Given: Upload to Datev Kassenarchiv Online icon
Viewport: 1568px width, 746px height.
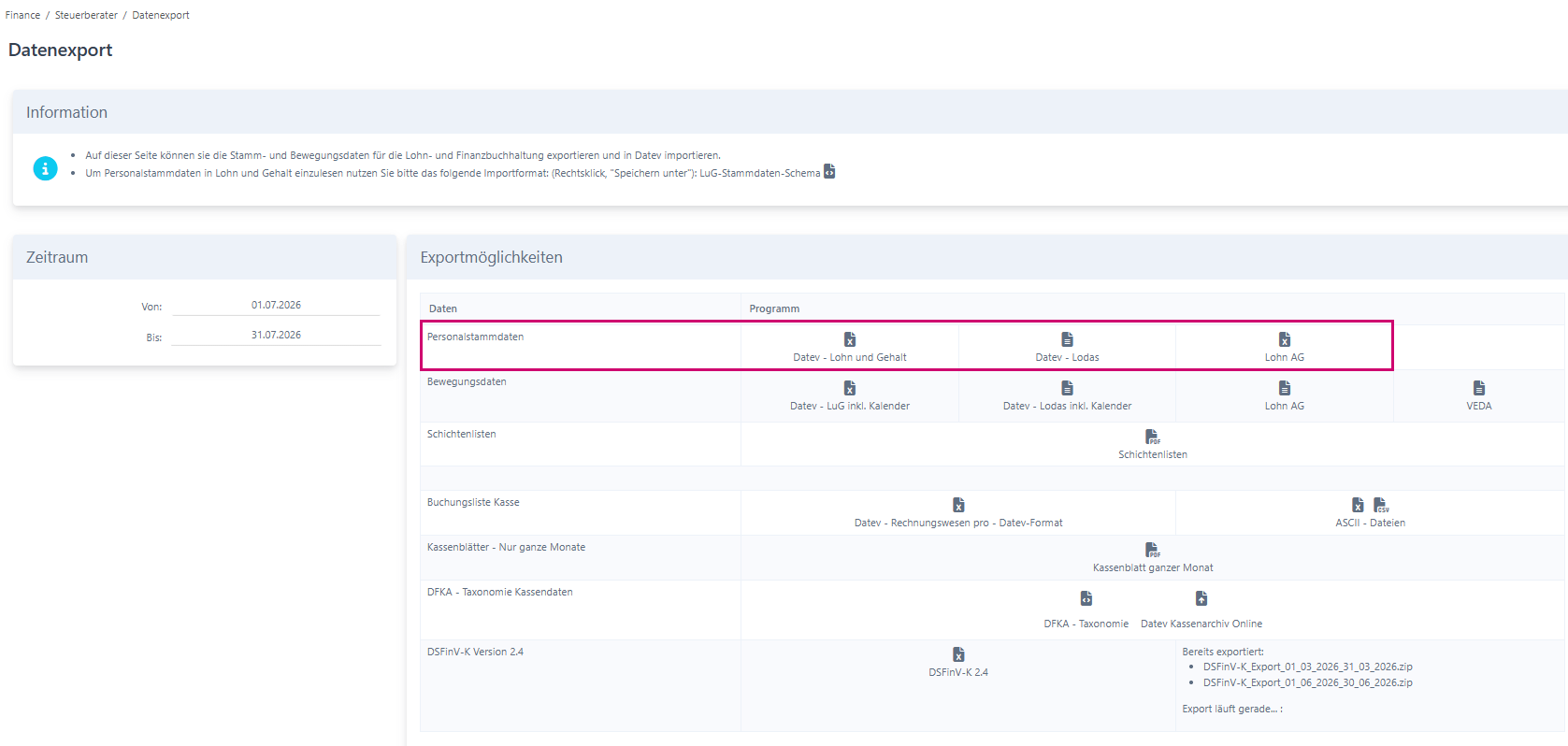Looking at the screenshot, I should tap(1201, 598).
